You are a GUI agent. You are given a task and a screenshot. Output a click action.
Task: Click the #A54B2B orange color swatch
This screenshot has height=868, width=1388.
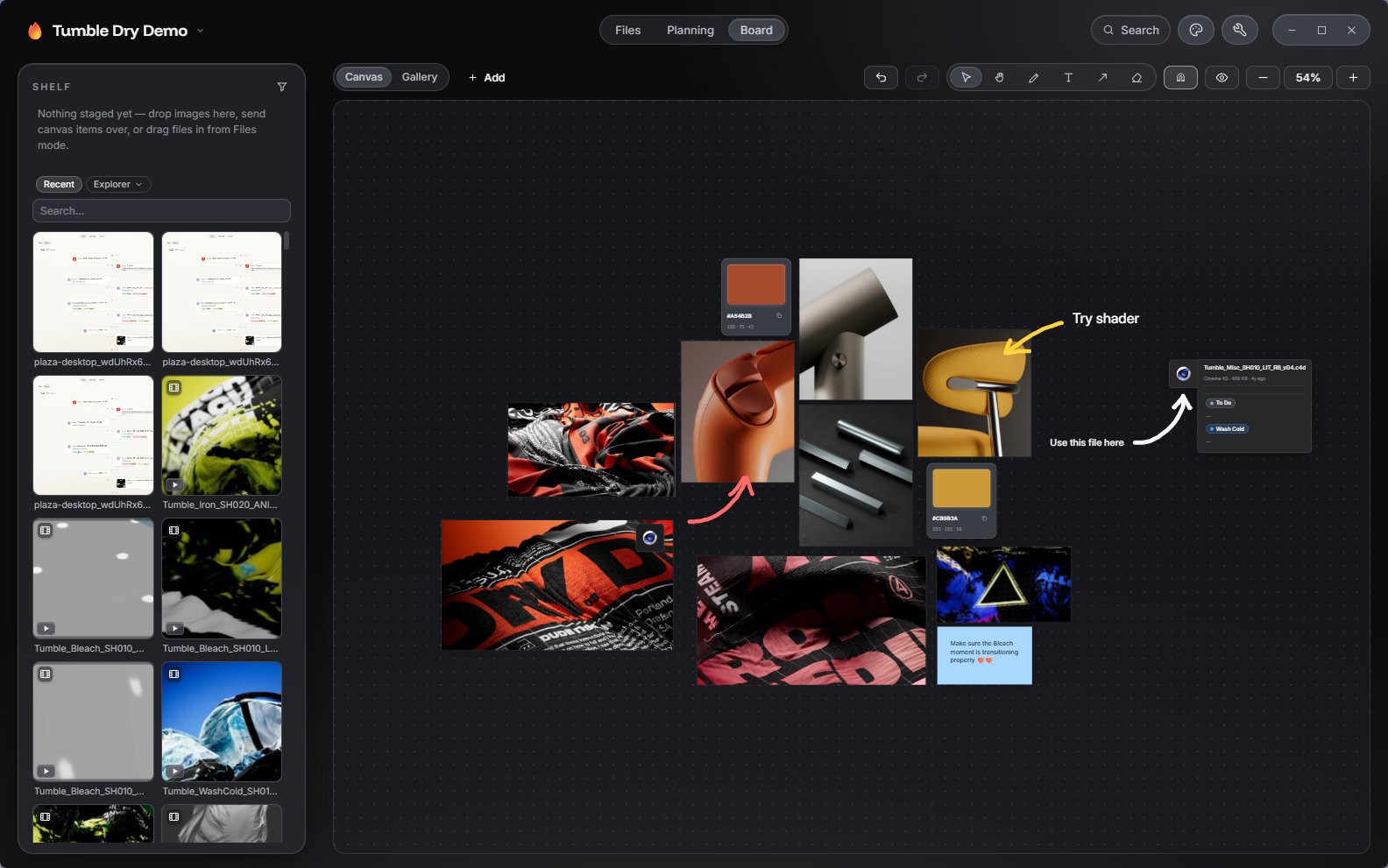coord(756,285)
